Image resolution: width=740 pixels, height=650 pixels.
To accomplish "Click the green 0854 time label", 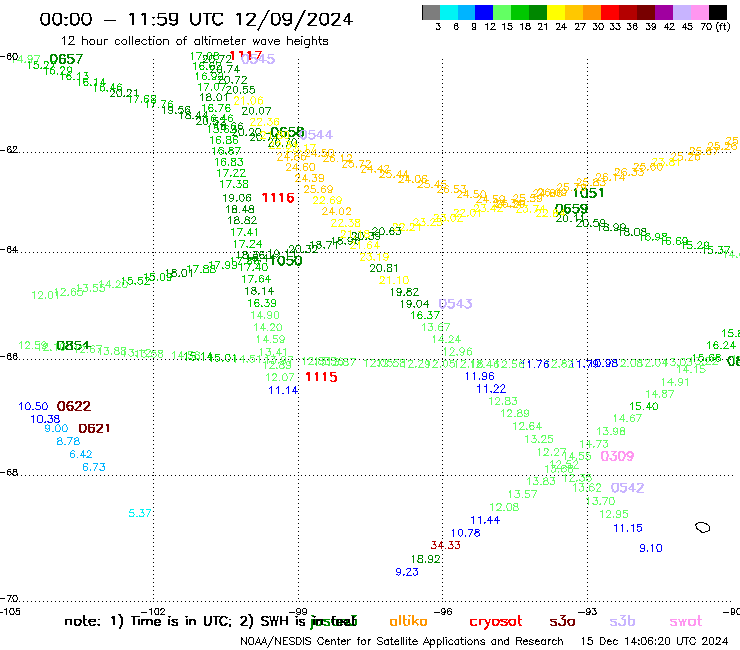I will pos(73,346).
